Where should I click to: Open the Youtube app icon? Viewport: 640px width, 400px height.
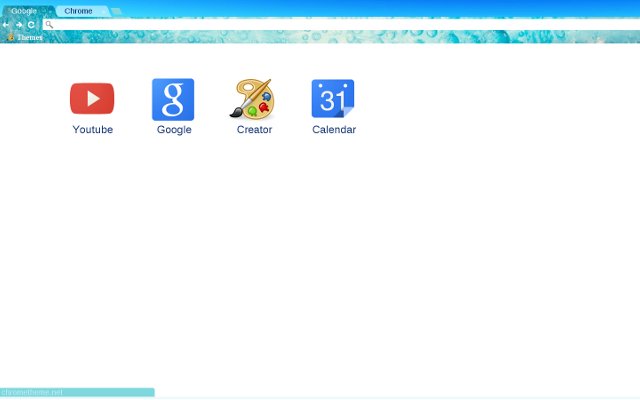point(92,98)
